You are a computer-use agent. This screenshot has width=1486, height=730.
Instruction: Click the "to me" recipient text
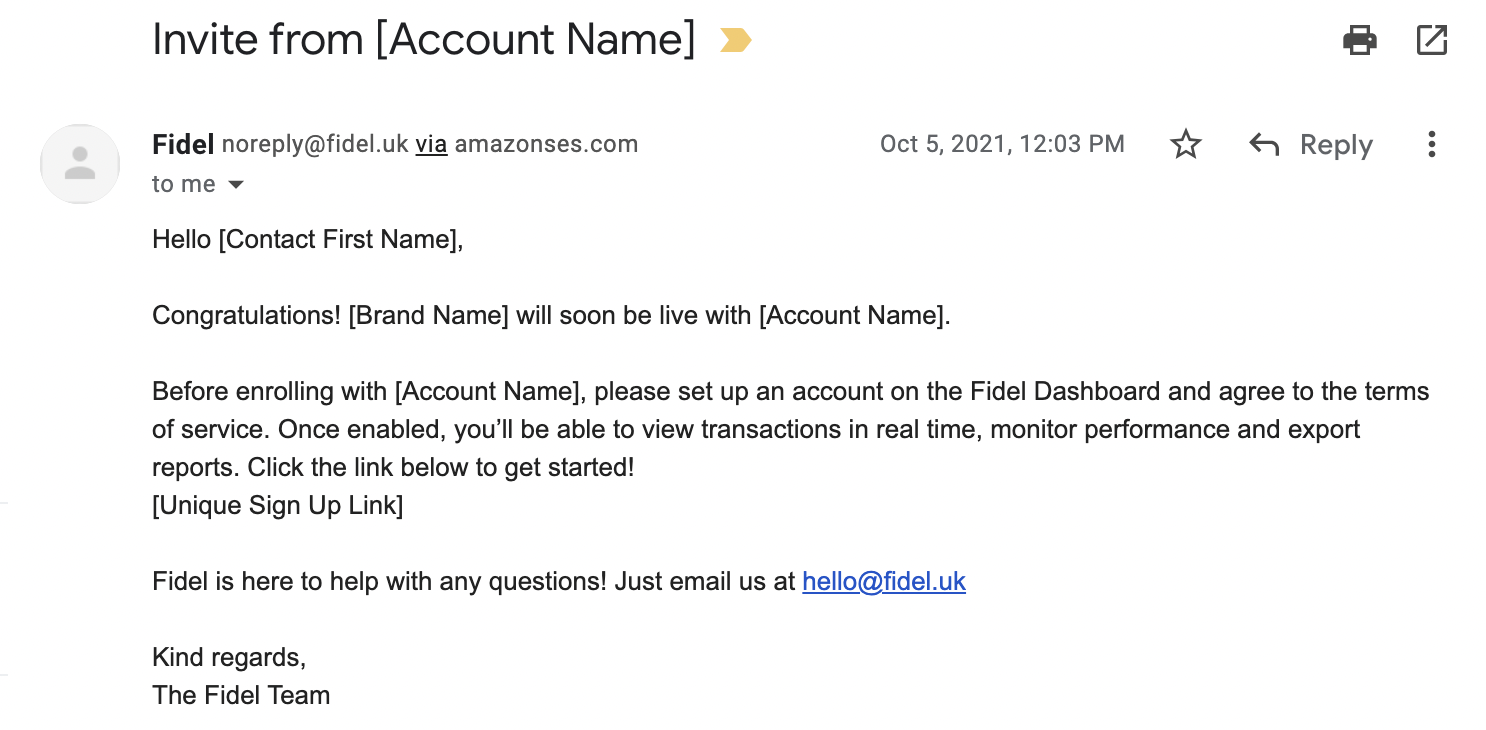click(184, 184)
